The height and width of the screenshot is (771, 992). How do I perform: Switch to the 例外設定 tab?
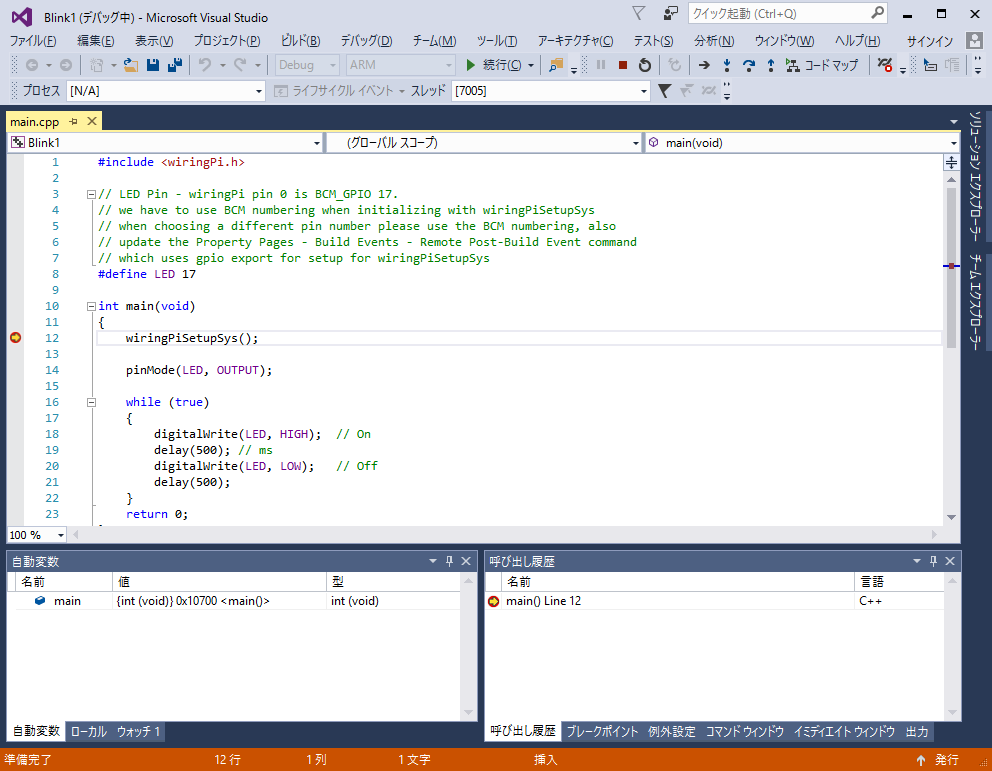pos(671,732)
